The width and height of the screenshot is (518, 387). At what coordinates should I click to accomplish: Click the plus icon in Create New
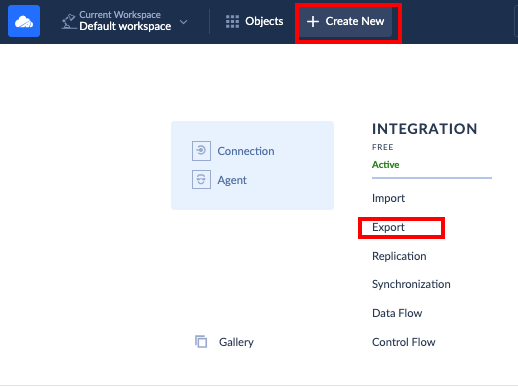point(313,21)
